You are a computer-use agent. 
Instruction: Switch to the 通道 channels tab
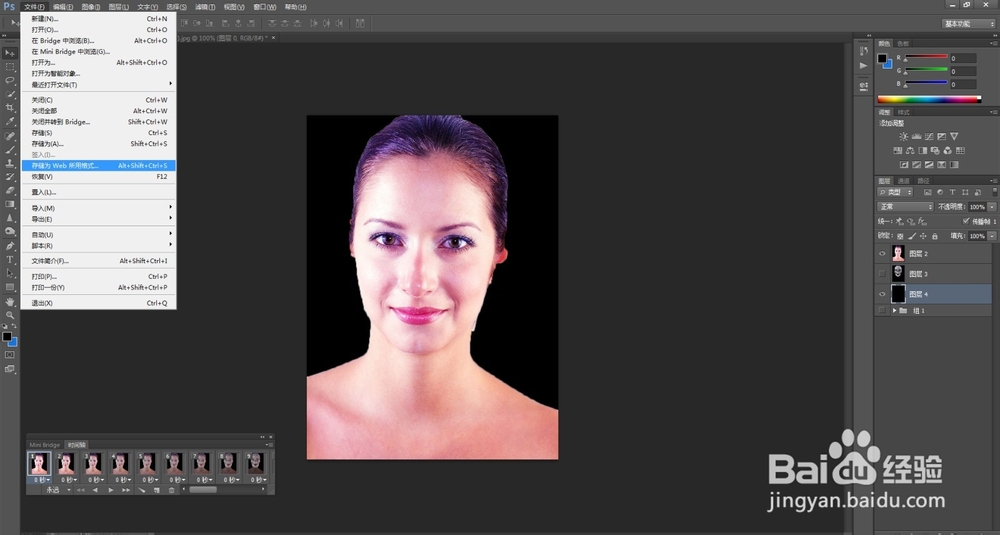(904, 181)
